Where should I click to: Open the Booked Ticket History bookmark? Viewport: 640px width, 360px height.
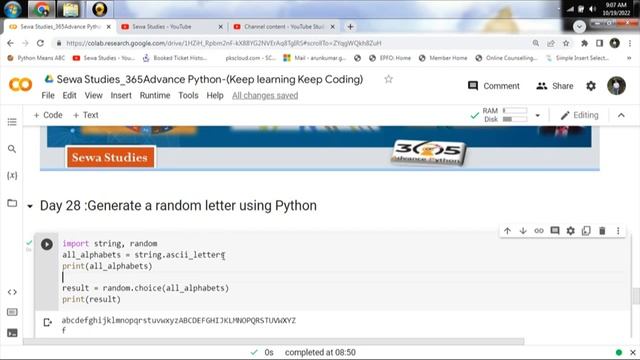tap(175, 58)
